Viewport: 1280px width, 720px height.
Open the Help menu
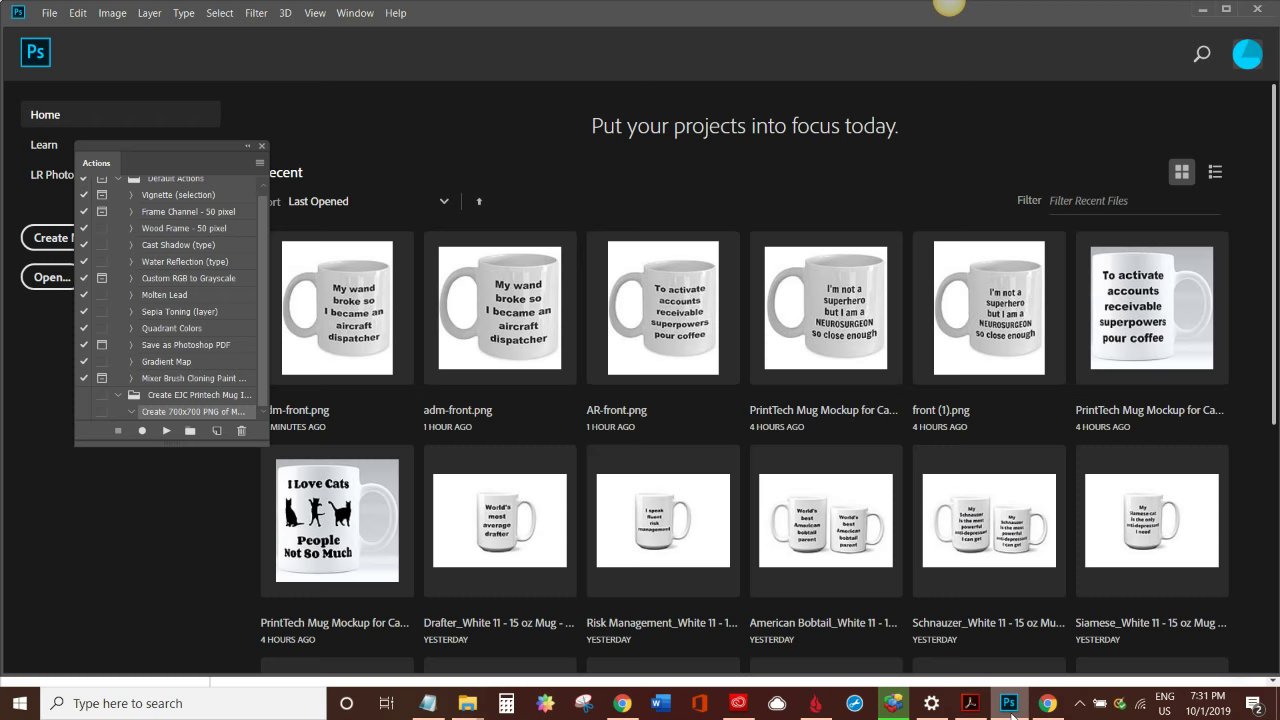click(396, 13)
